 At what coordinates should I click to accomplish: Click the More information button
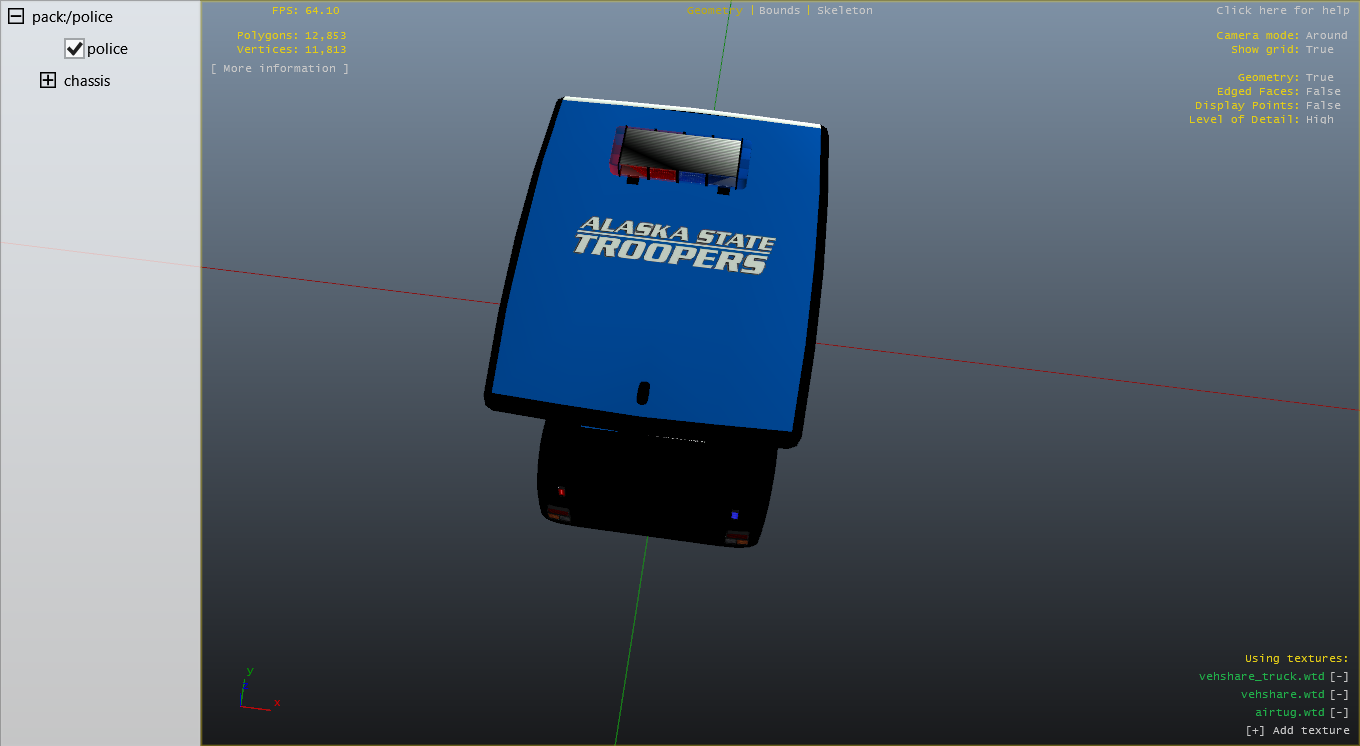coord(280,69)
